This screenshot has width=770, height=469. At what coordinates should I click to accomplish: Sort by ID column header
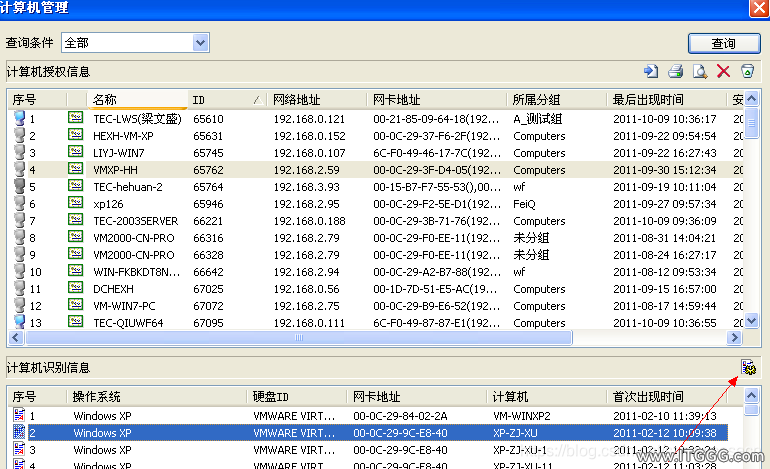227,100
